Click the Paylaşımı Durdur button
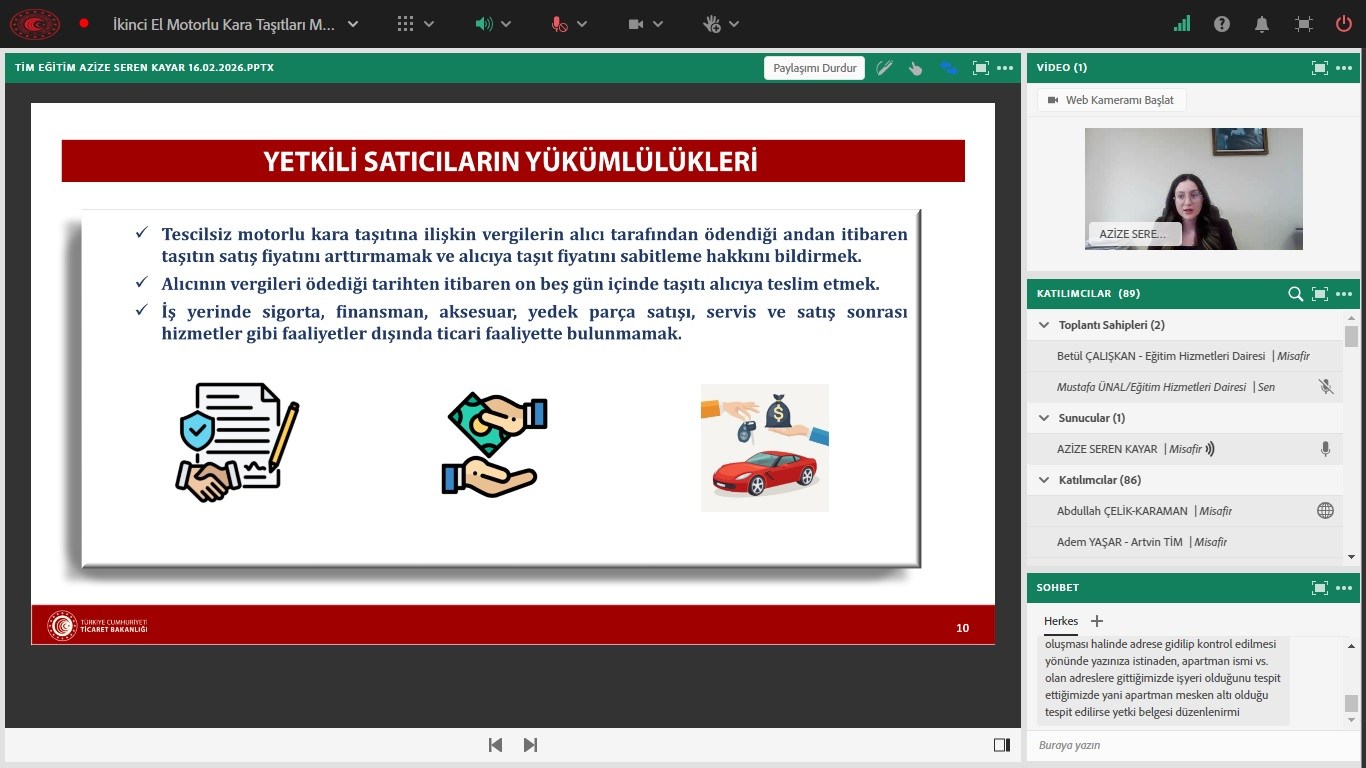This screenshot has height=768, width=1366. point(815,68)
